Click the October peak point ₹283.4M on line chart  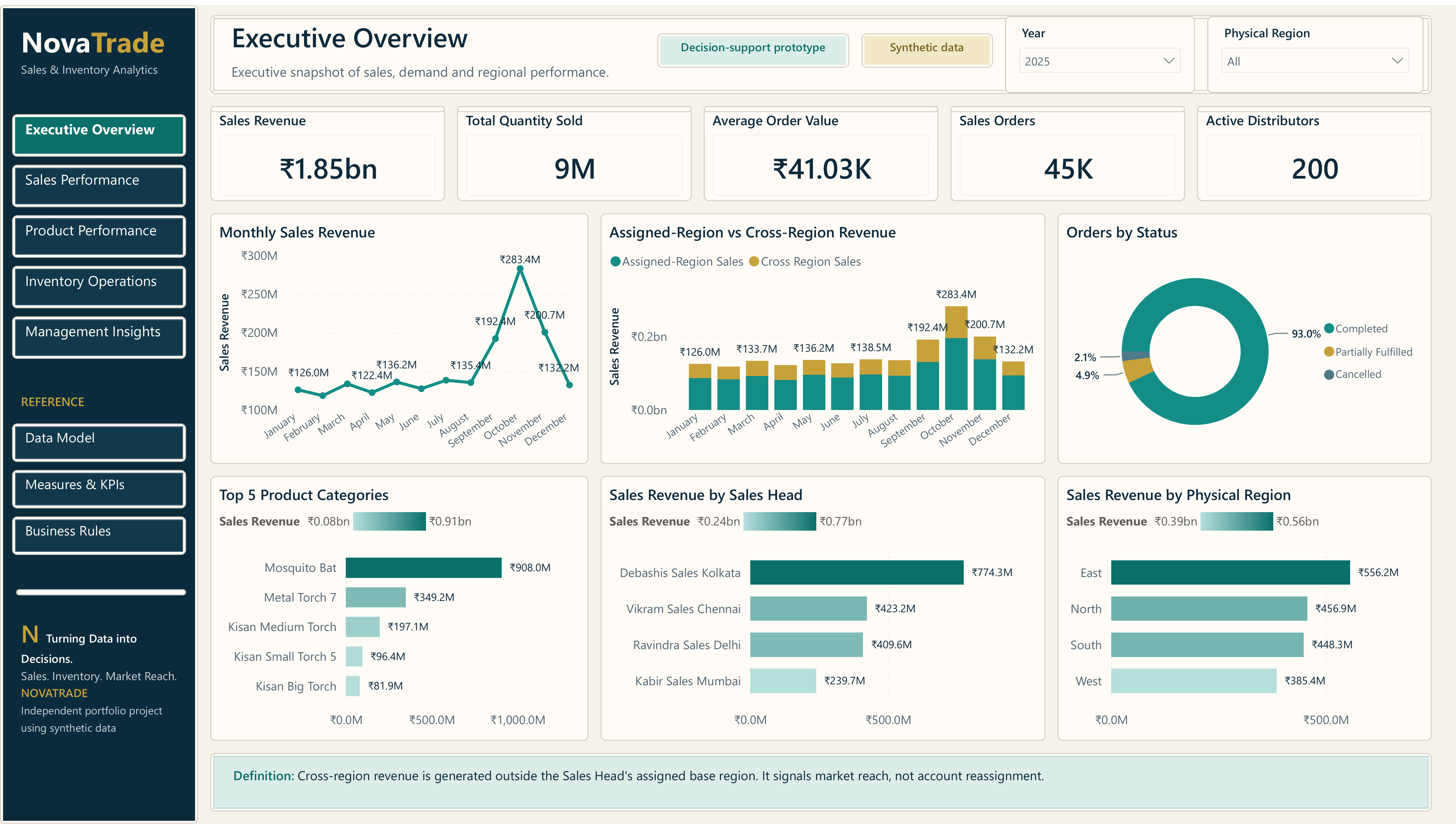point(520,269)
